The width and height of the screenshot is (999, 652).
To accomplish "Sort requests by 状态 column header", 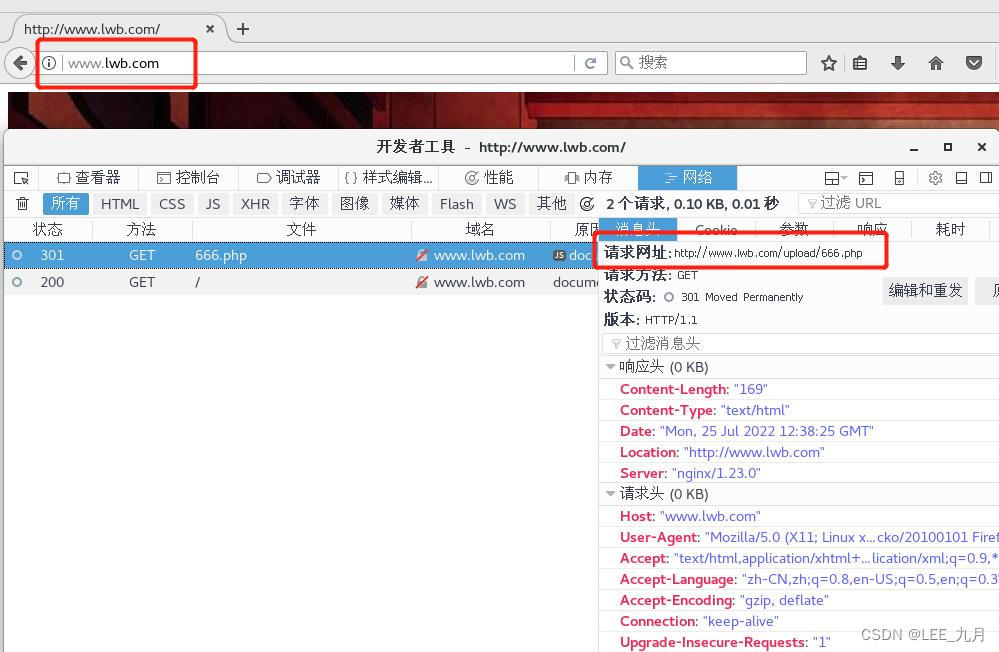I will click(x=48, y=229).
